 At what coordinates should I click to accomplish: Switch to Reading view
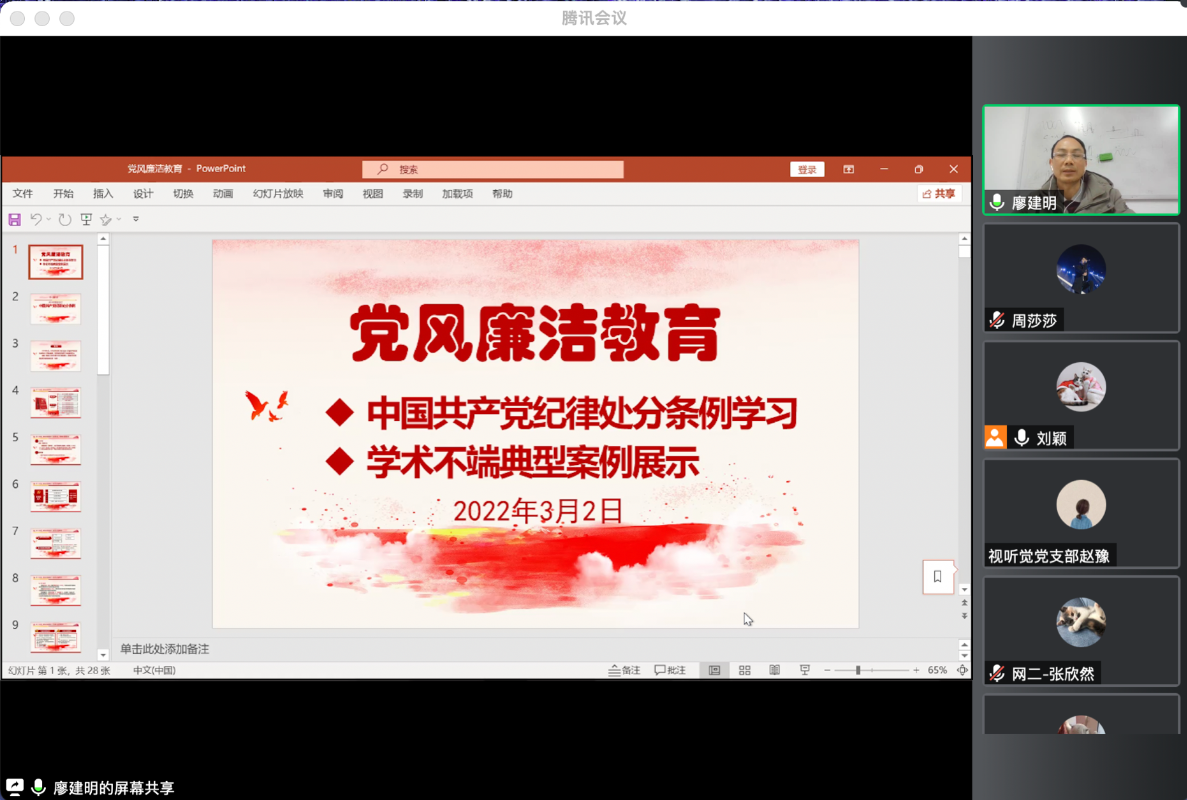[x=774, y=670]
